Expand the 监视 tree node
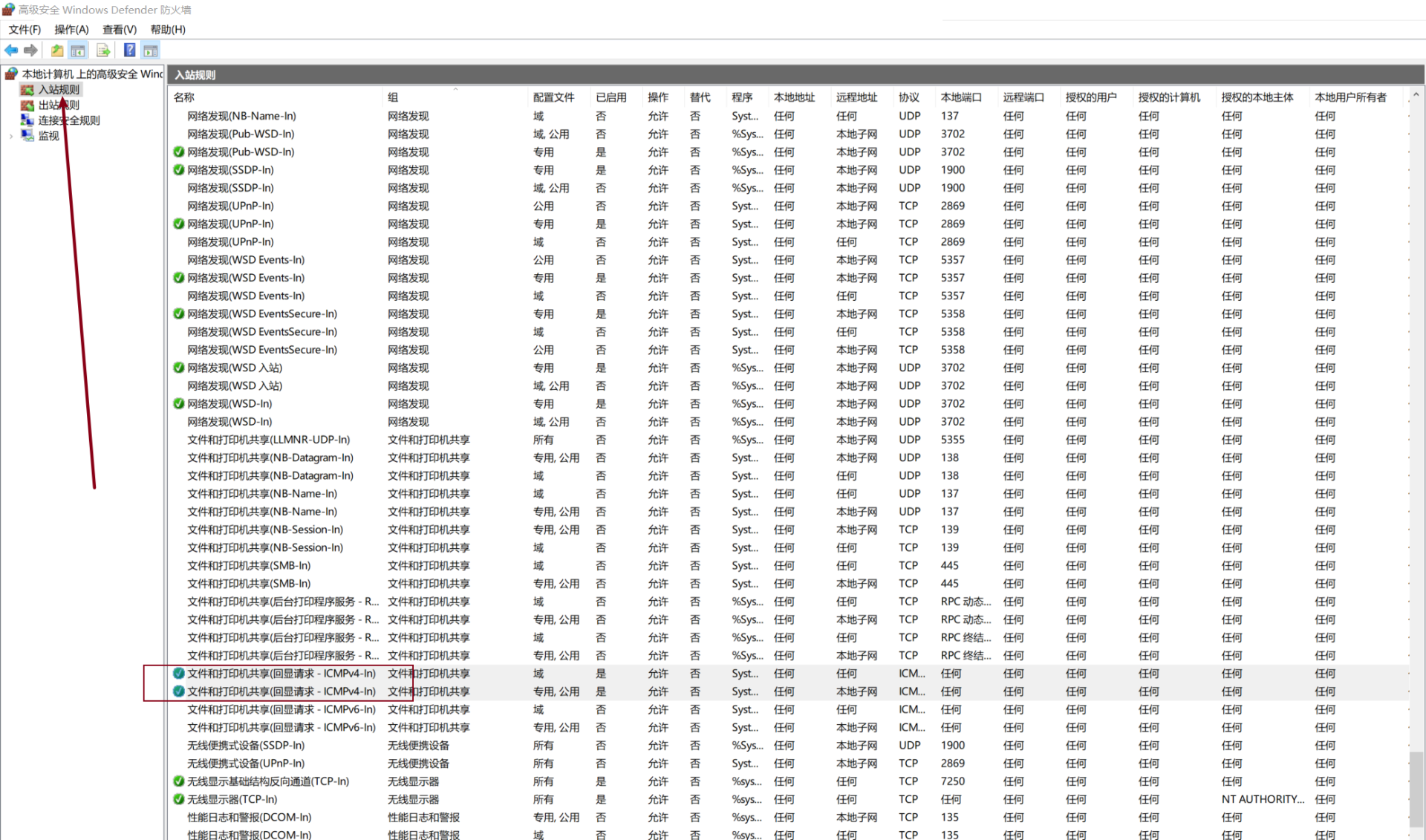 click(11, 136)
